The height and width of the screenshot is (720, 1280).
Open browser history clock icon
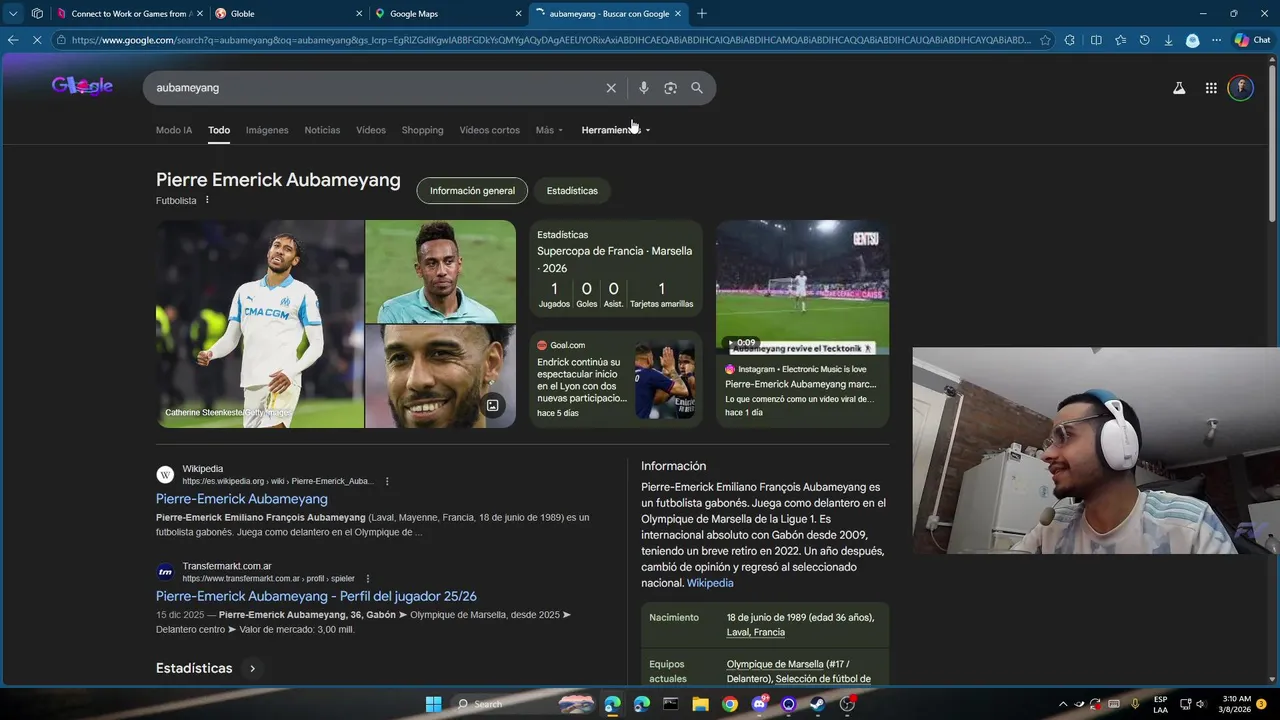pyautogui.click(x=1144, y=40)
